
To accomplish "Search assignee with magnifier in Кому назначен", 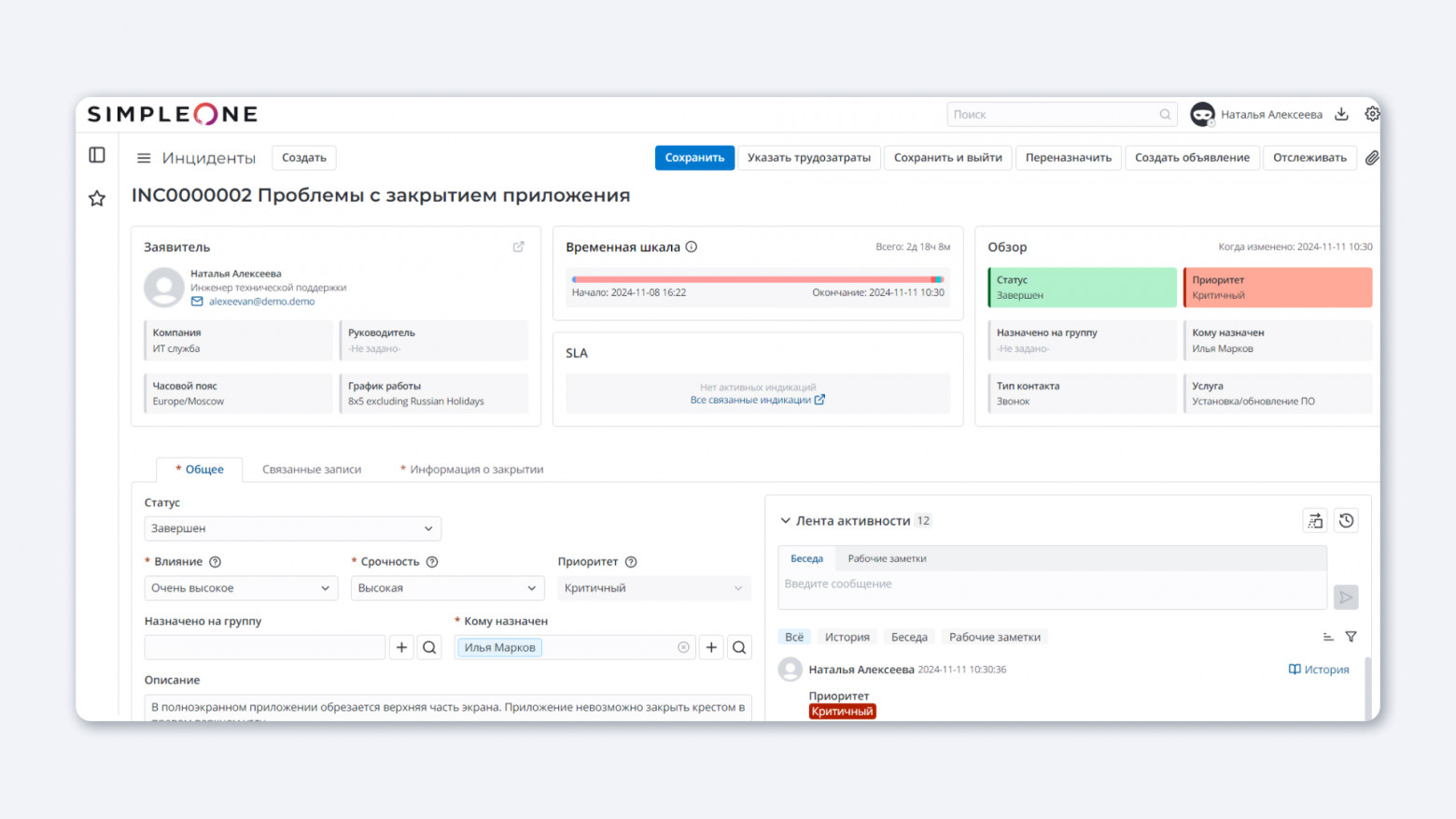I will tap(739, 647).
